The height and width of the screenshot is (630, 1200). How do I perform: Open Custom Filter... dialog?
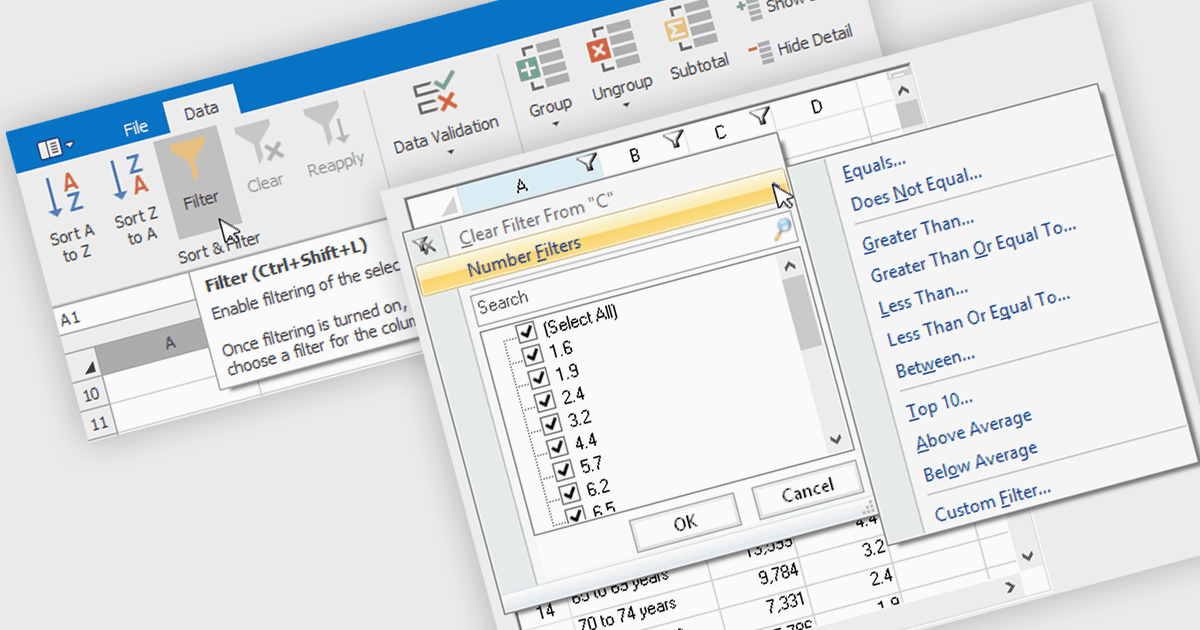pos(992,503)
